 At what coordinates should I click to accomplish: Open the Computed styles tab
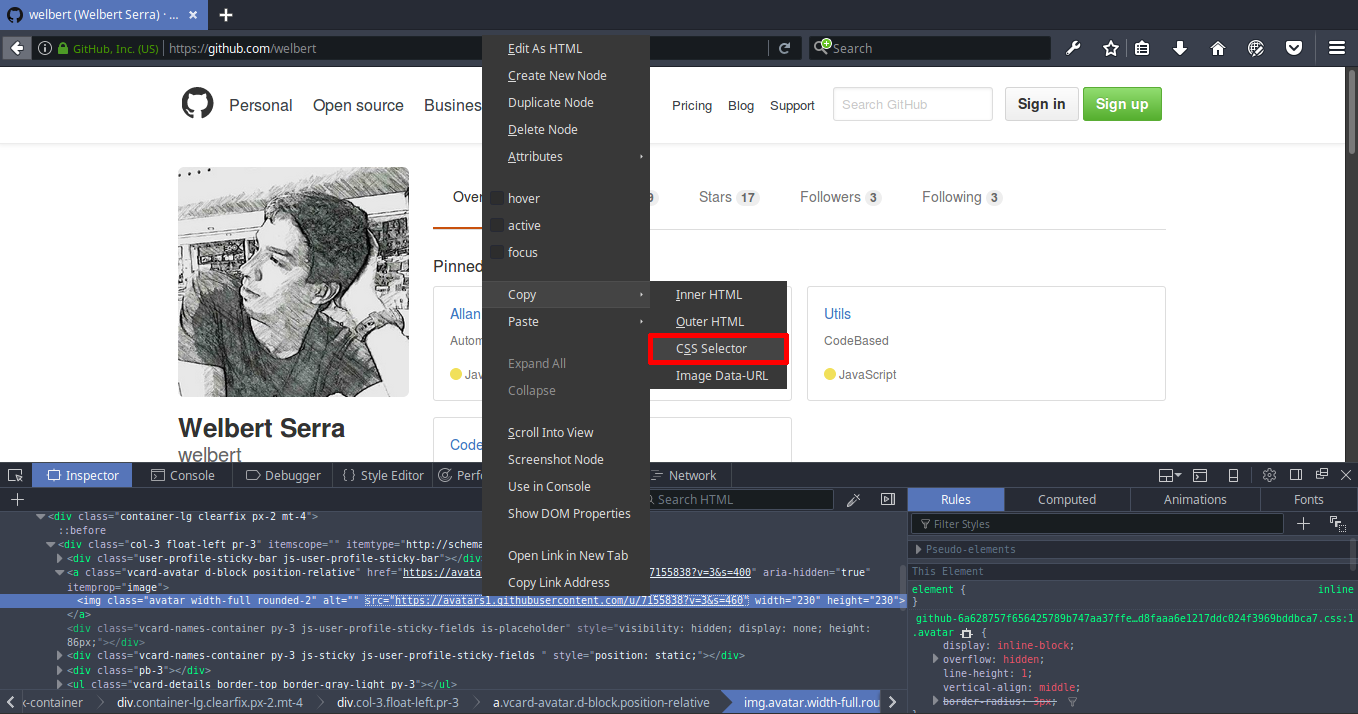(x=1067, y=499)
